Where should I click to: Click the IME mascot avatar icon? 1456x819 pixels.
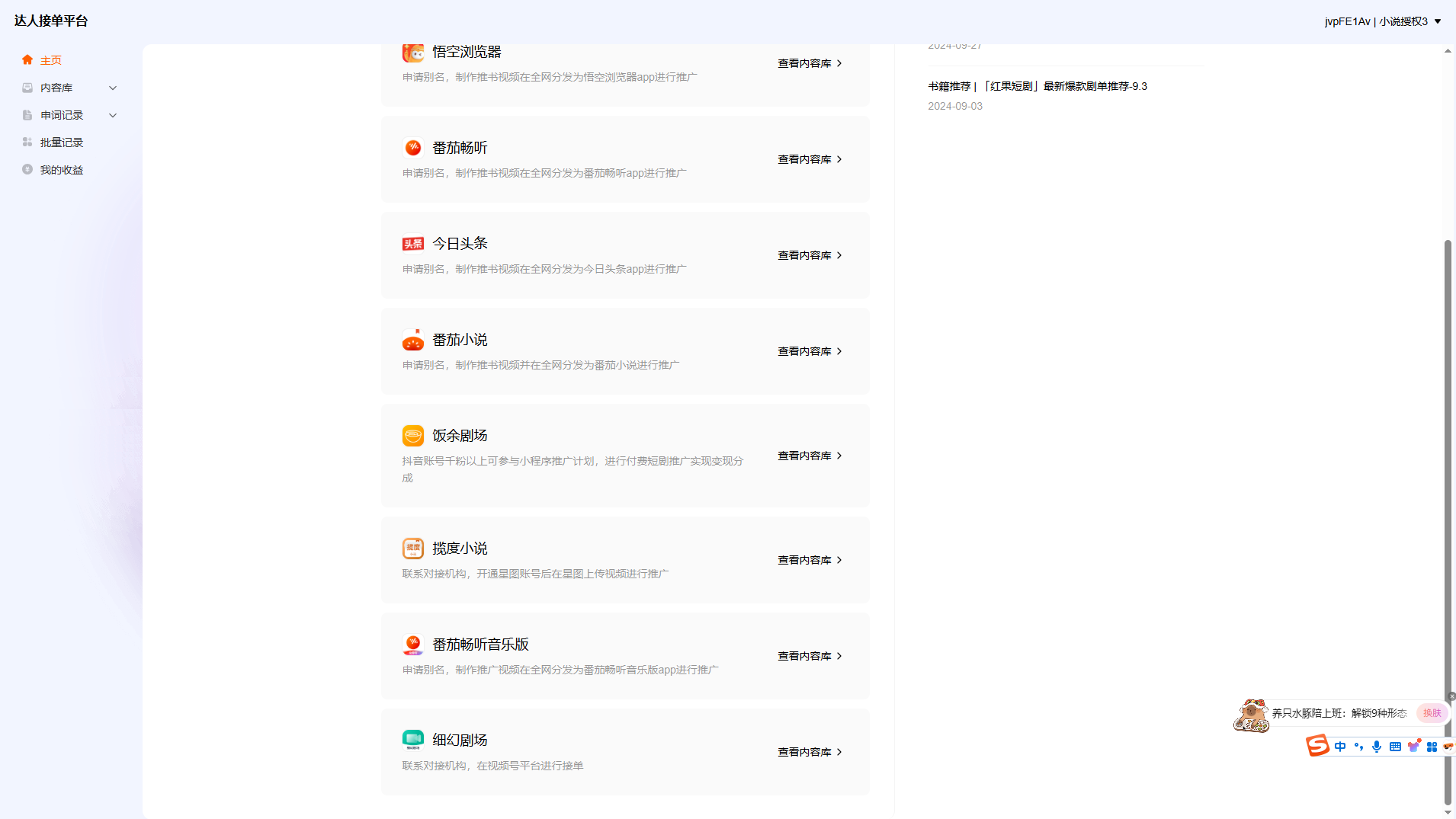tap(1449, 747)
